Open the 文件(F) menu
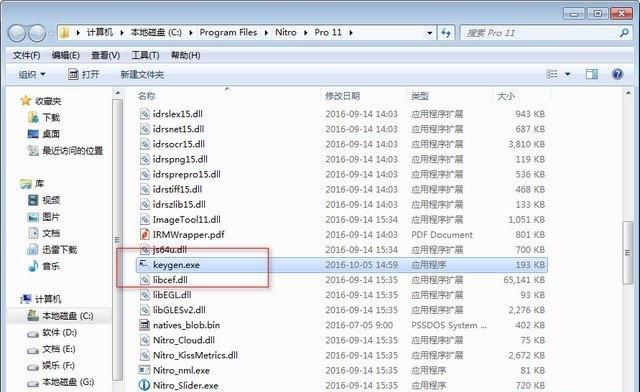 click(x=26, y=55)
